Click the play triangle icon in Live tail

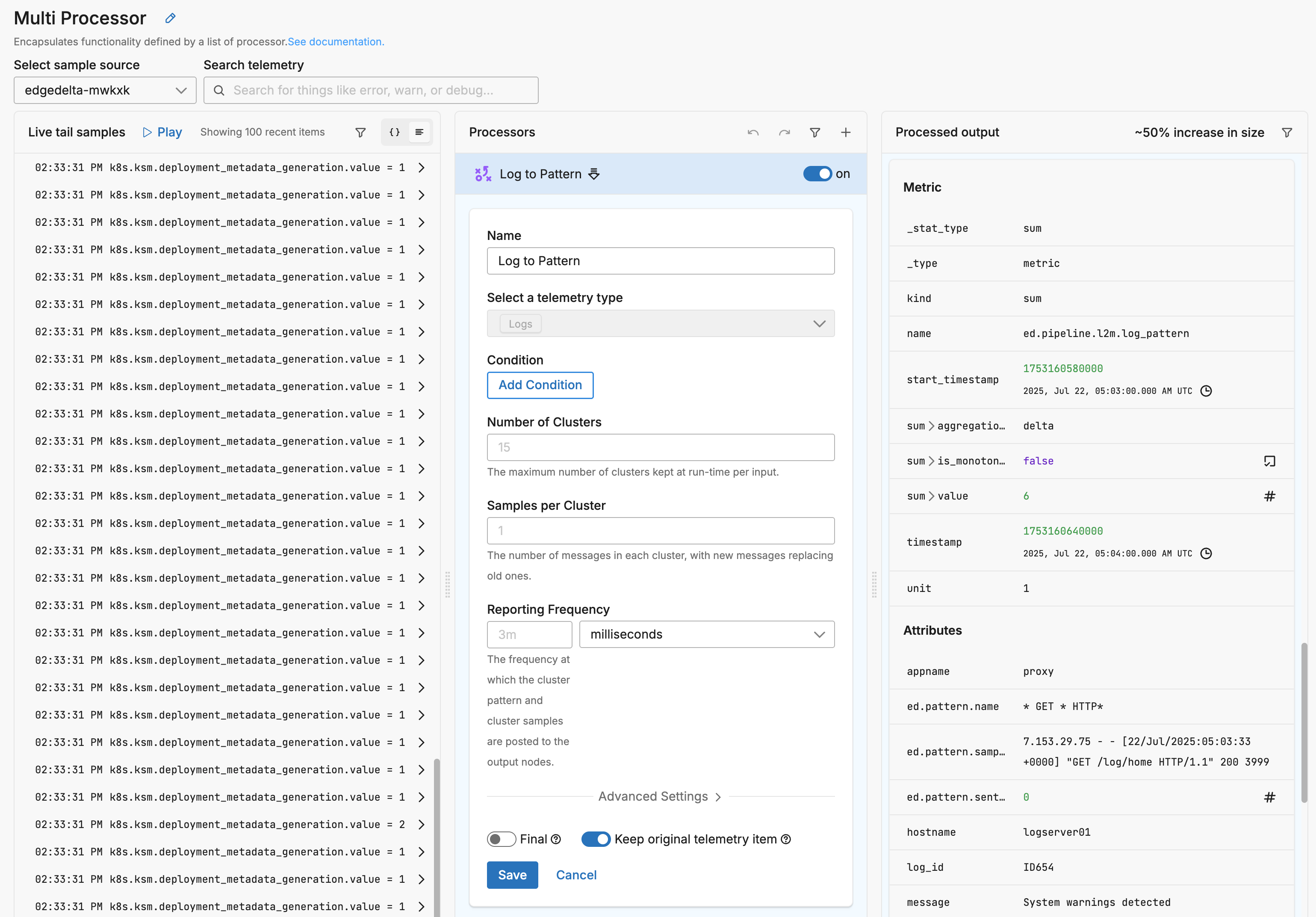(148, 133)
